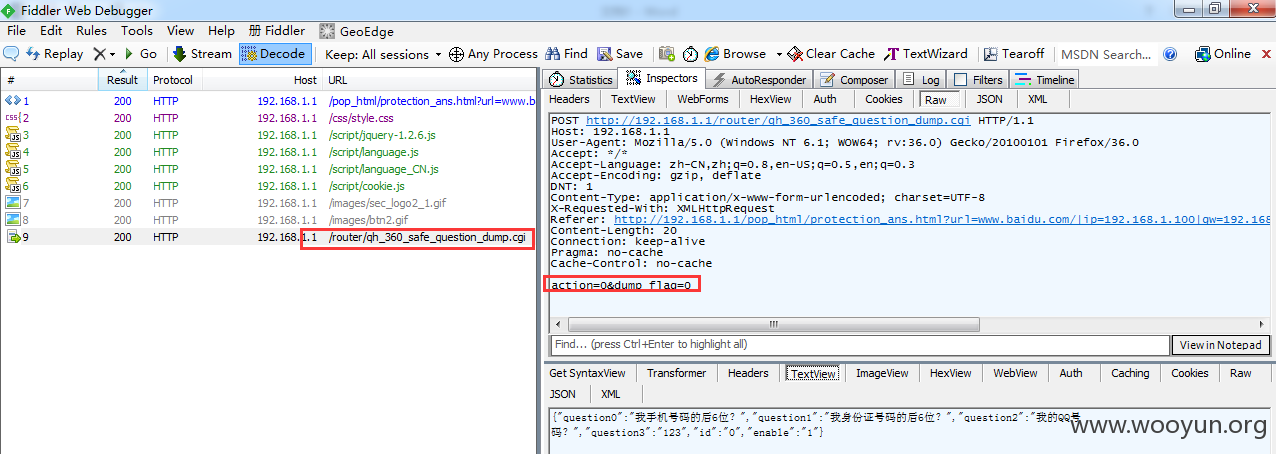
Task: Select session 7 sec_logo2_1.gif image
Action: (x=270, y=203)
